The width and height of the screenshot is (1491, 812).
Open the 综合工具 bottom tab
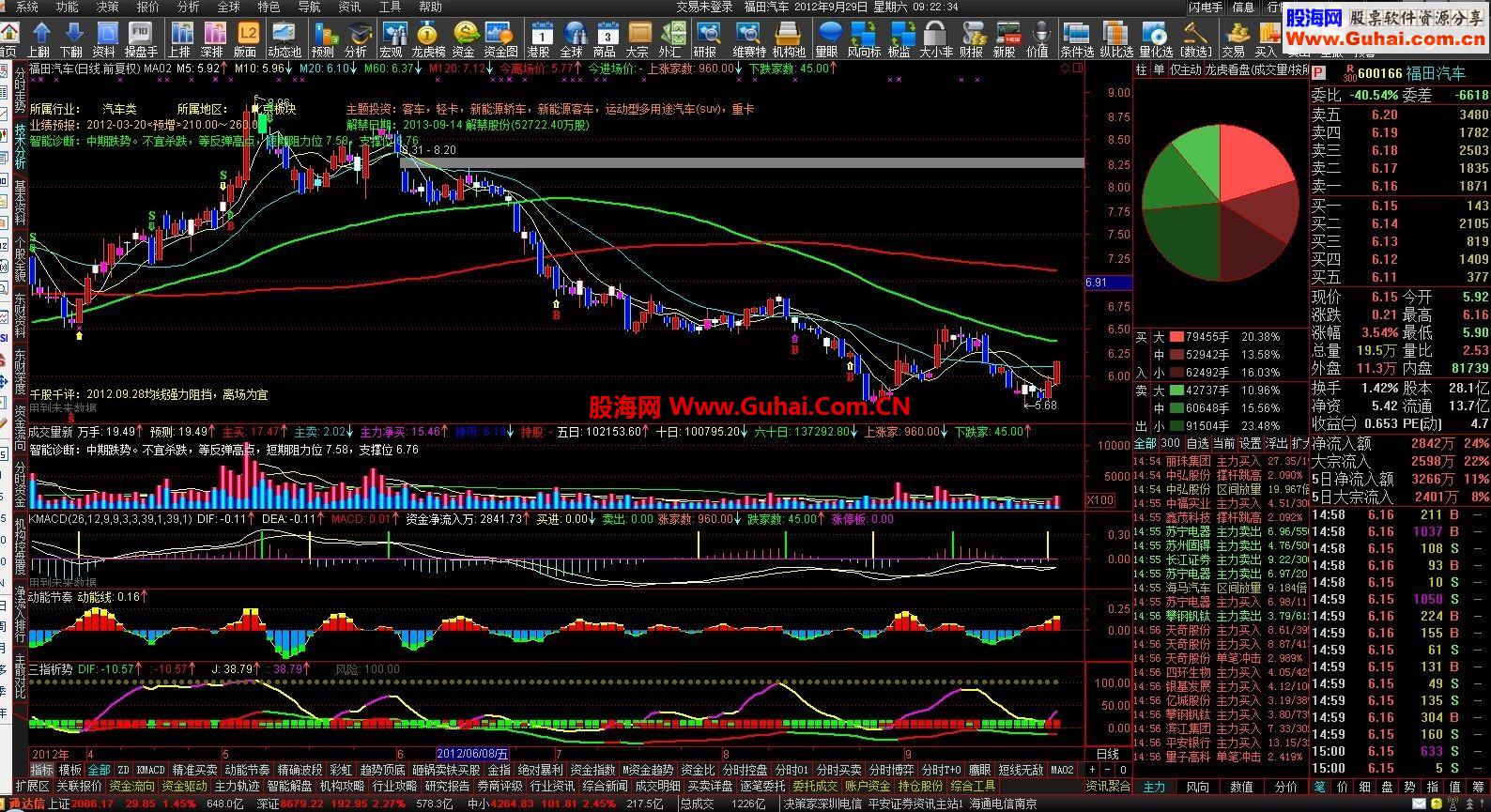click(973, 786)
